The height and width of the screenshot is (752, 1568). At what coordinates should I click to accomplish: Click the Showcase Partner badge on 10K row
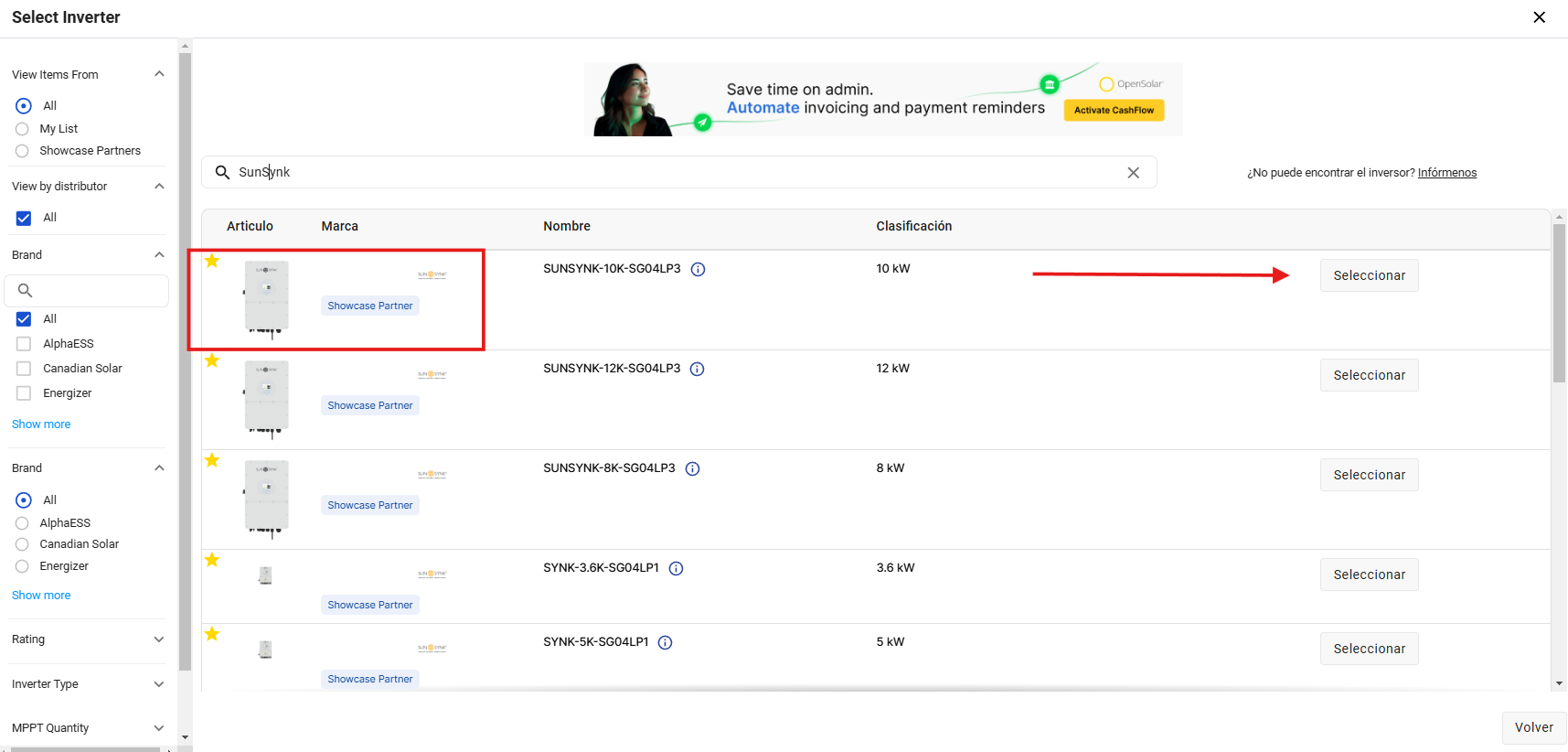[370, 306]
